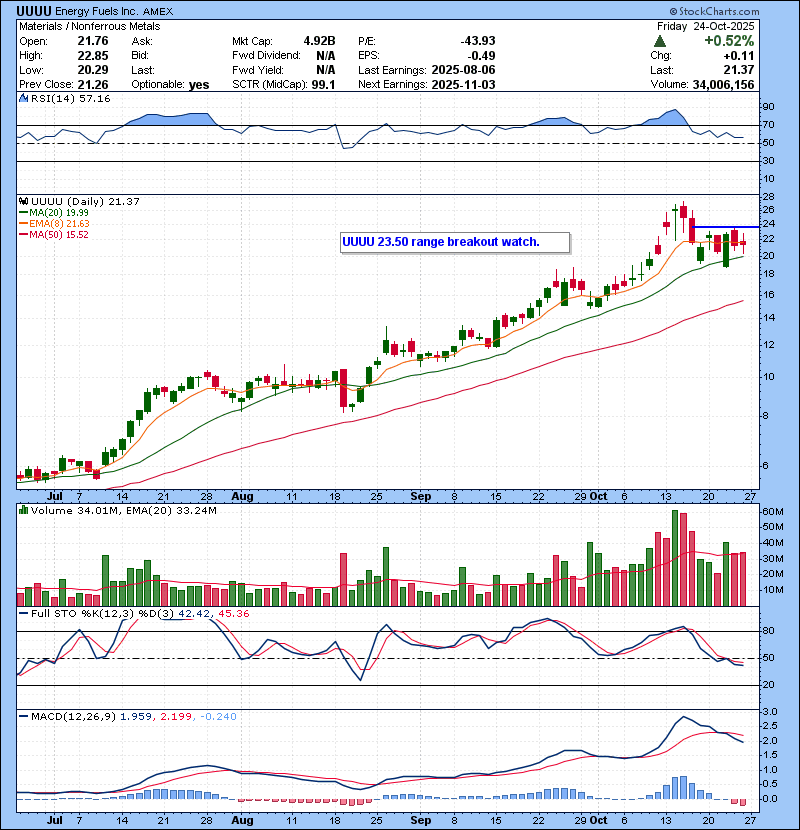800x830 pixels.
Task: Click the green up-arrow triangle near +0.52%
Action: click(x=660, y=41)
